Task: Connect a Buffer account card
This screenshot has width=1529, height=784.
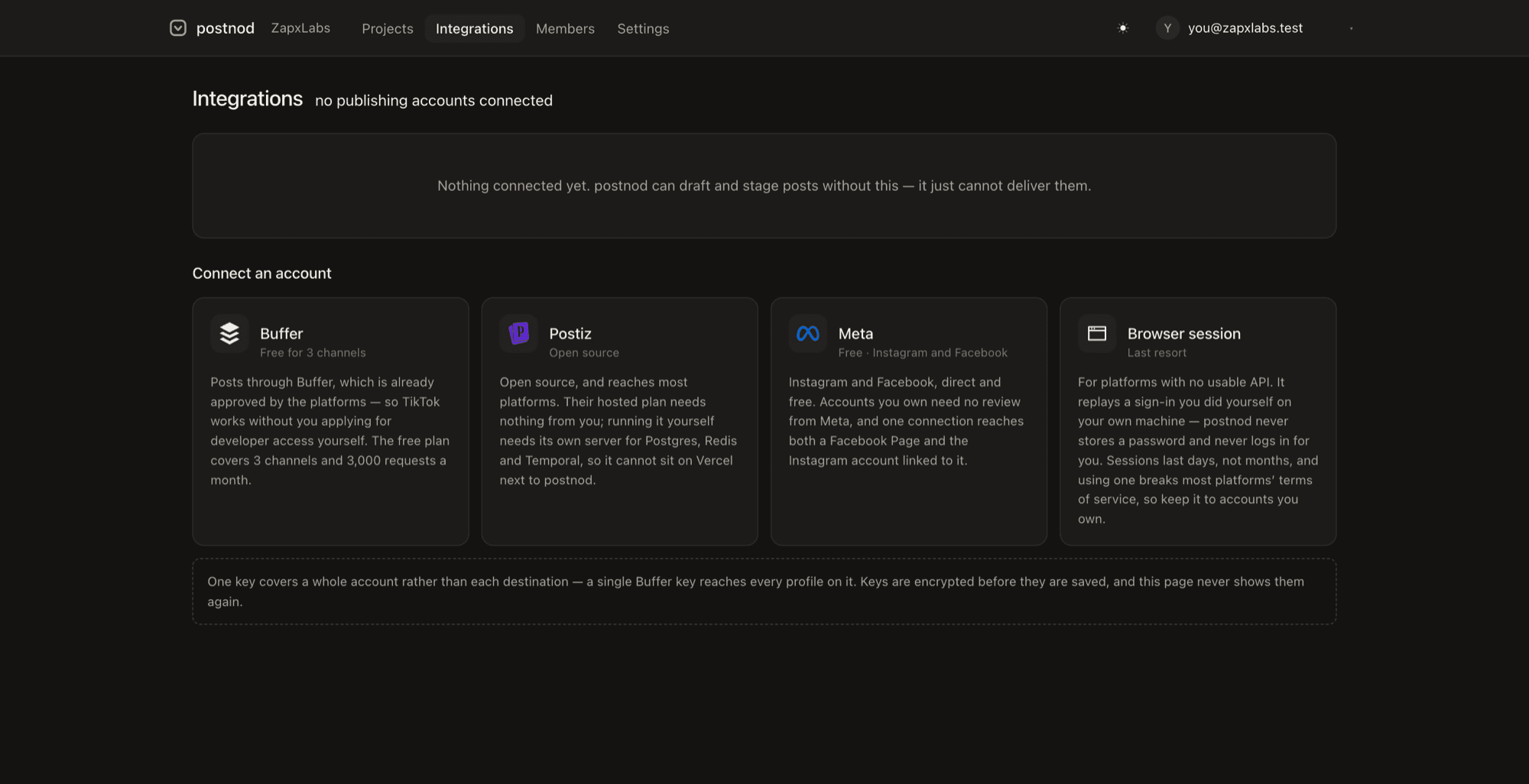Action: 330,422
